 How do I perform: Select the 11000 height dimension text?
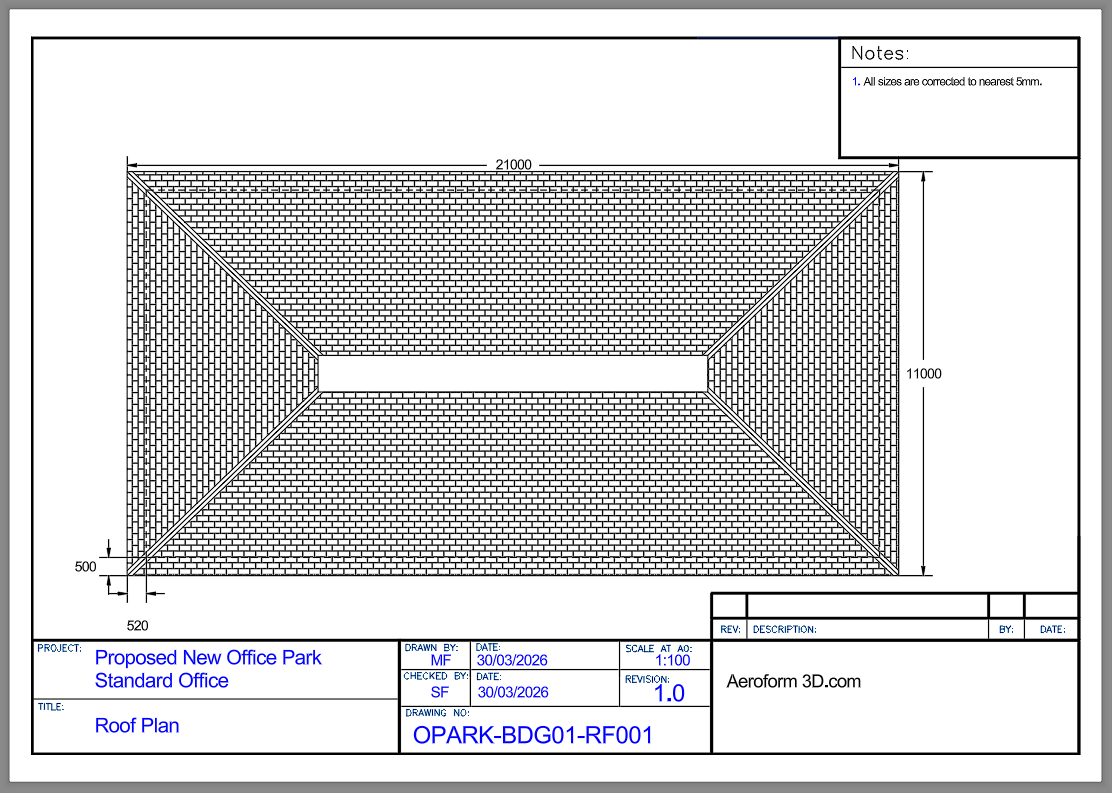[x=924, y=374]
